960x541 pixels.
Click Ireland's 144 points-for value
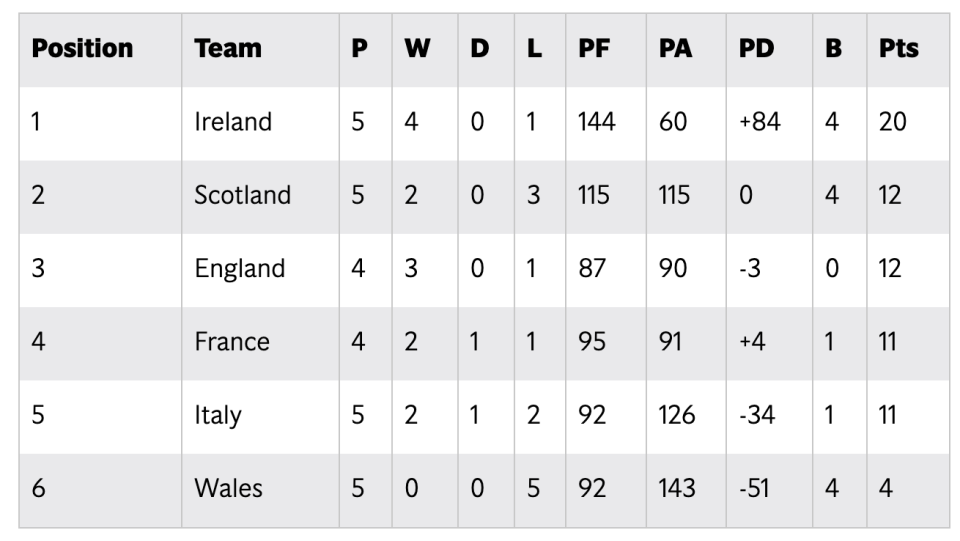point(596,122)
